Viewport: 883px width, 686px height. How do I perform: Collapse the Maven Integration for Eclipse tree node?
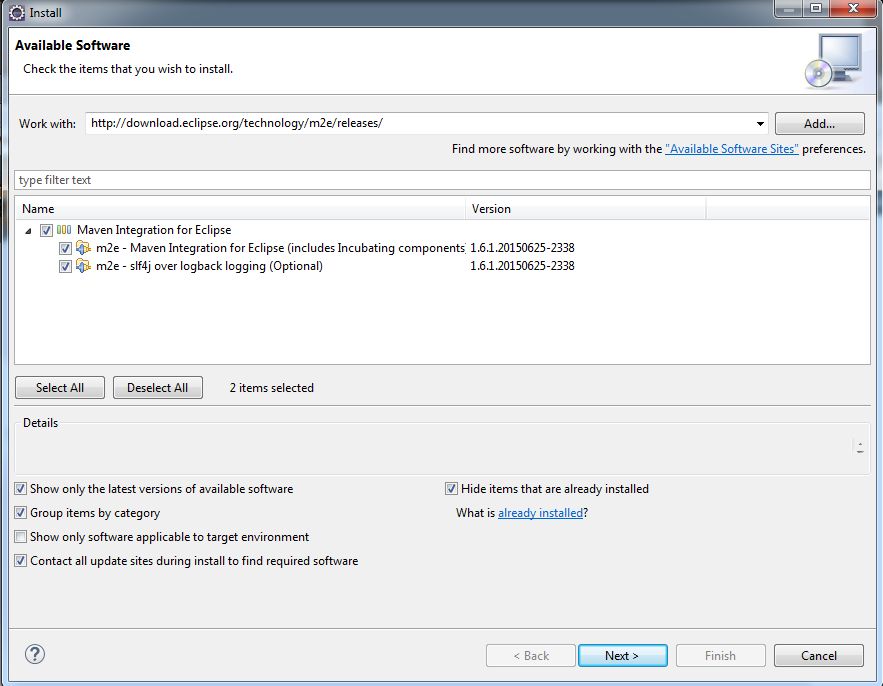[28, 230]
